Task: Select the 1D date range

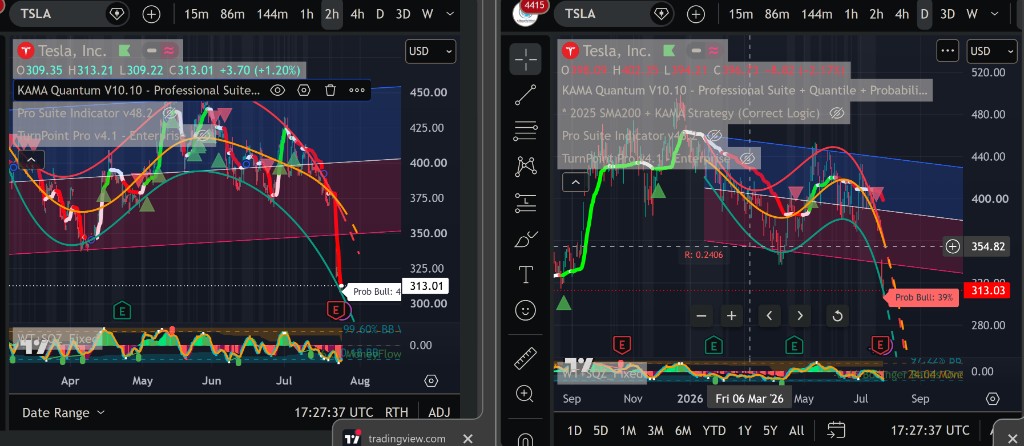Action: (574, 430)
